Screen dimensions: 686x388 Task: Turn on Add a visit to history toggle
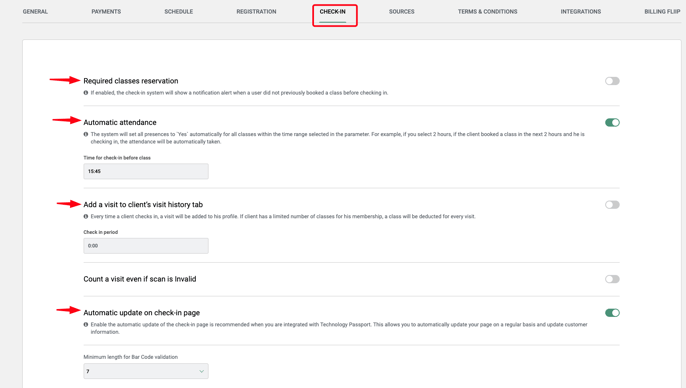click(x=612, y=205)
